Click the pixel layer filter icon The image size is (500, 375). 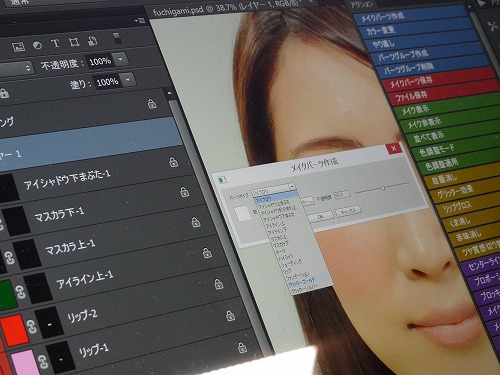pyautogui.click(x=18, y=47)
